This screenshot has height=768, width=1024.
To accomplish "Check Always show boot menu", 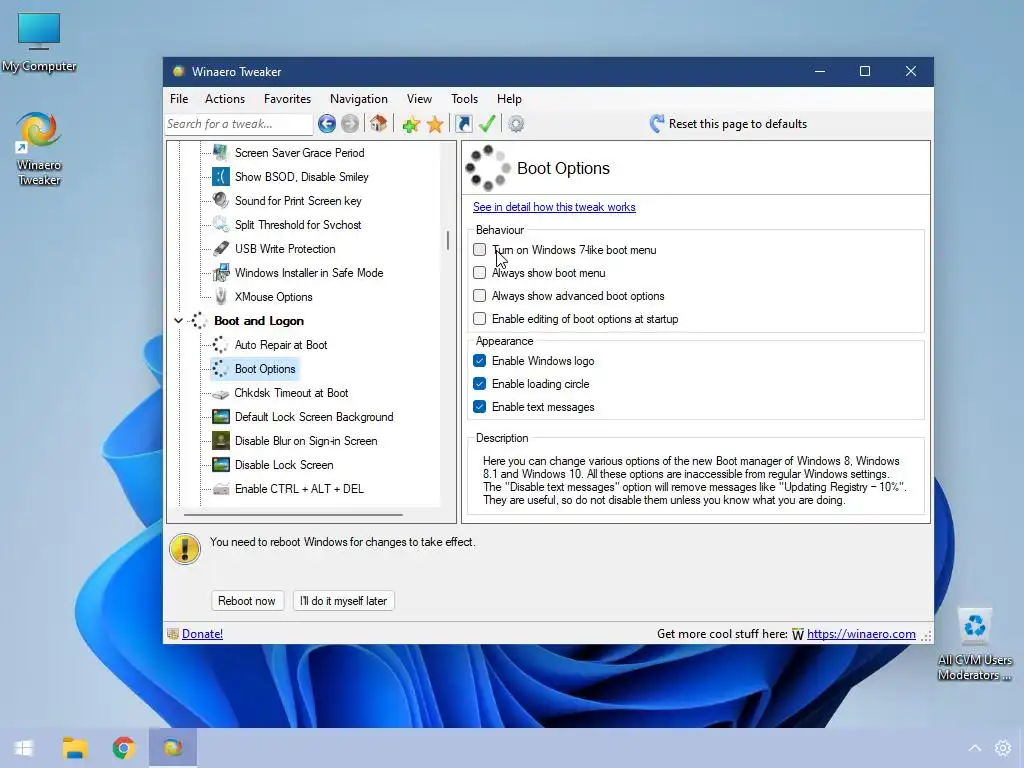I will click(x=479, y=272).
